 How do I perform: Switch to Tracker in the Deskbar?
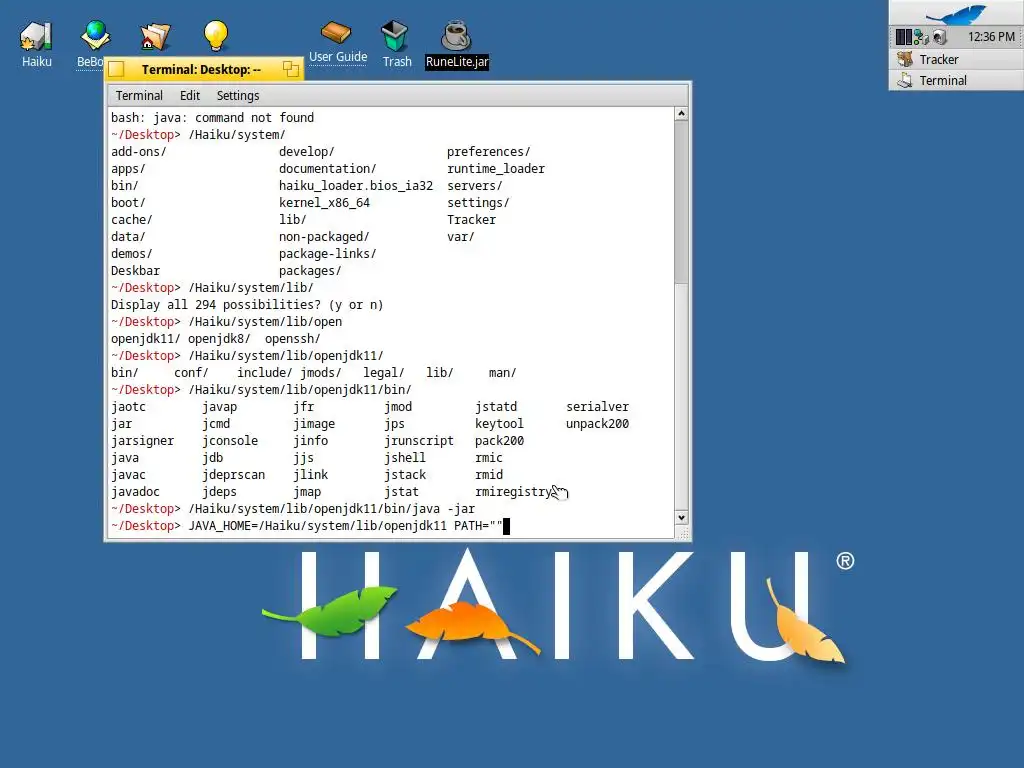956,59
